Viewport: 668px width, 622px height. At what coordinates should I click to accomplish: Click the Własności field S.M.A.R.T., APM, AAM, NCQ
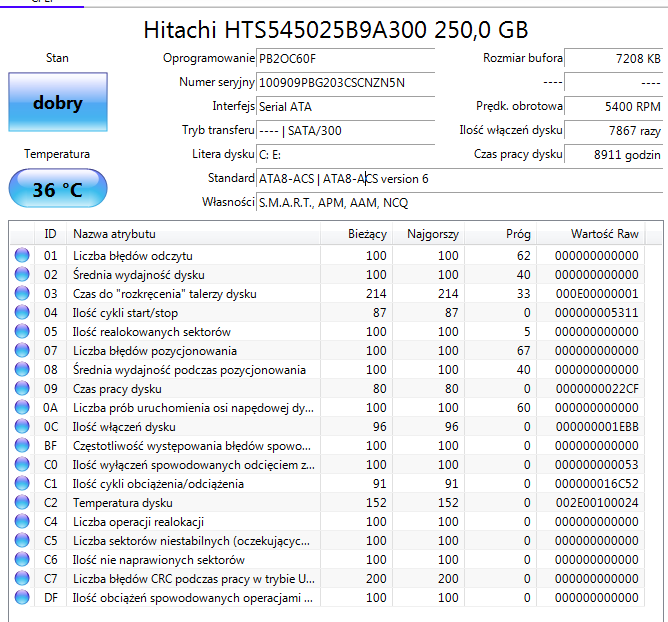[x=460, y=203]
